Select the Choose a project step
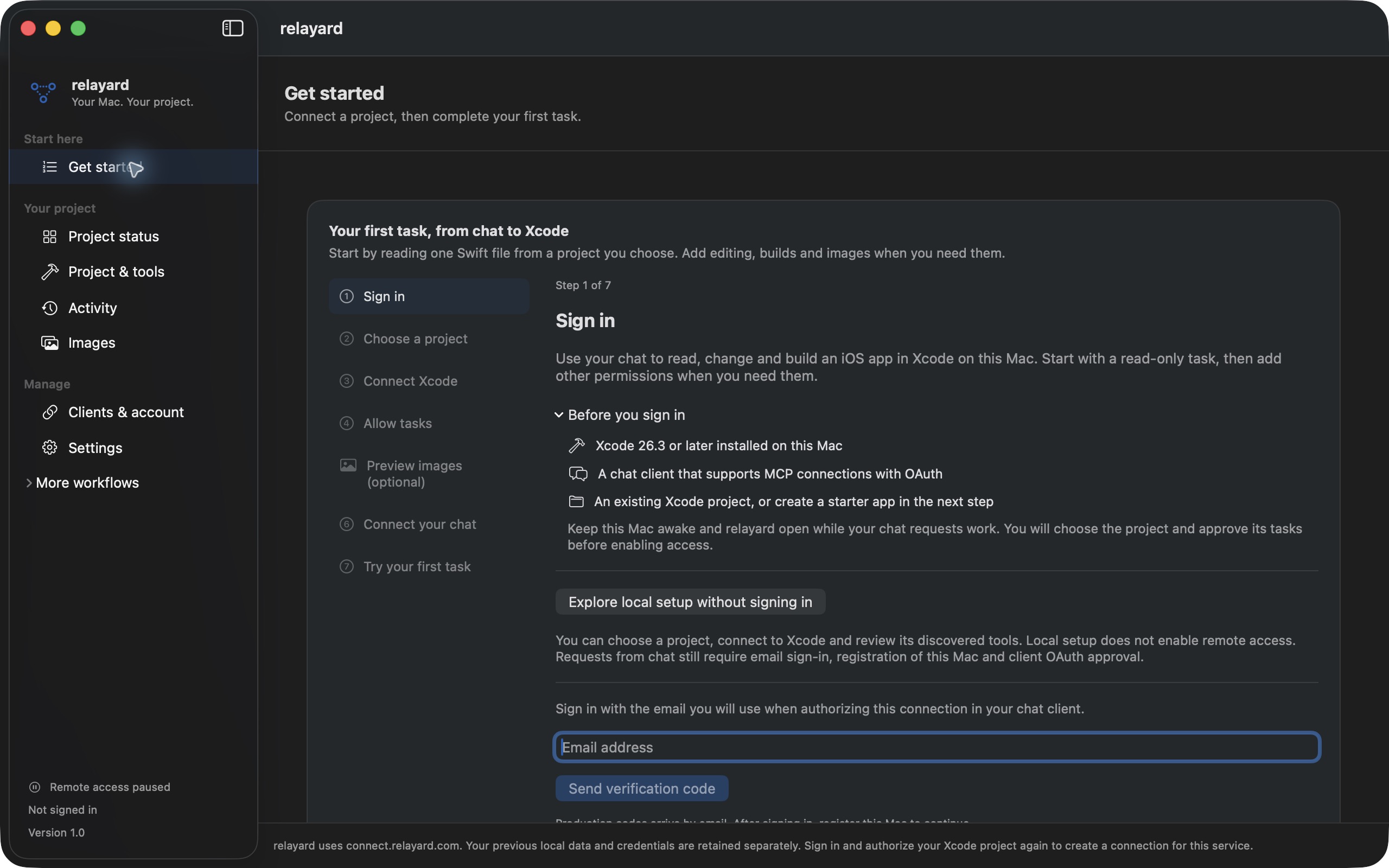The height and width of the screenshot is (868, 1389). [x=428, y=339]
